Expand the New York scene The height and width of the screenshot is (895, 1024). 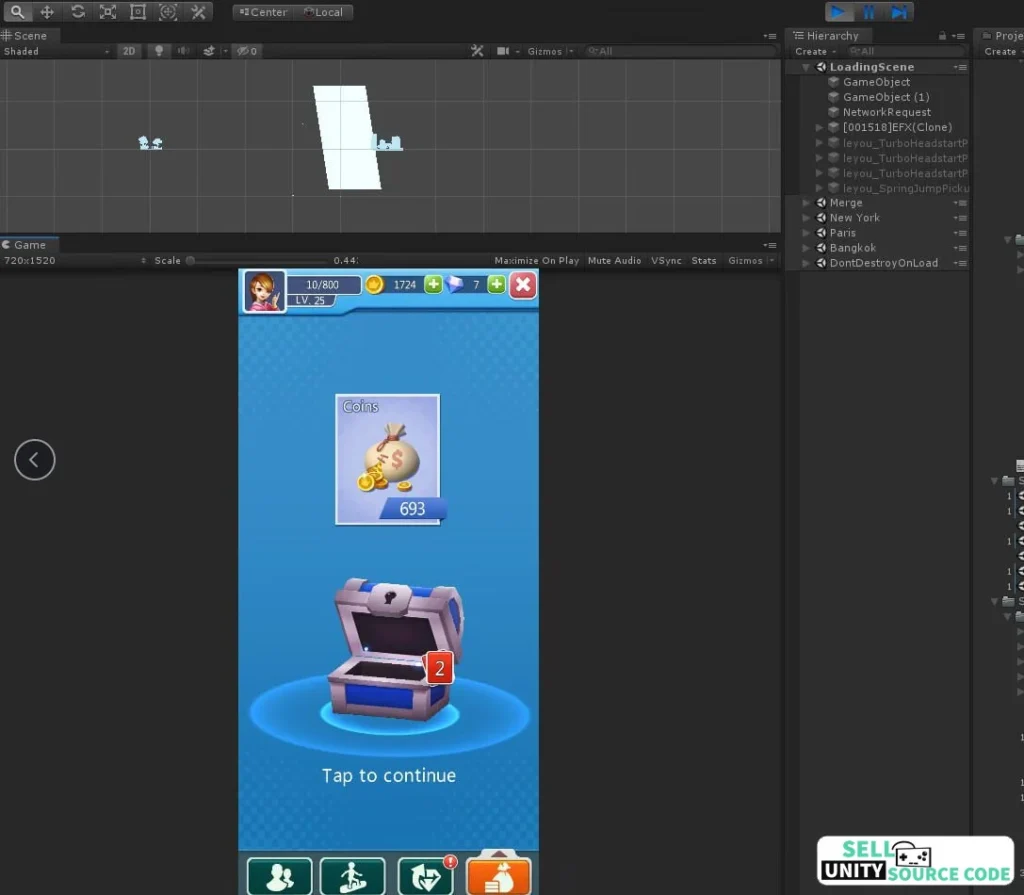(x=806, y=218)
